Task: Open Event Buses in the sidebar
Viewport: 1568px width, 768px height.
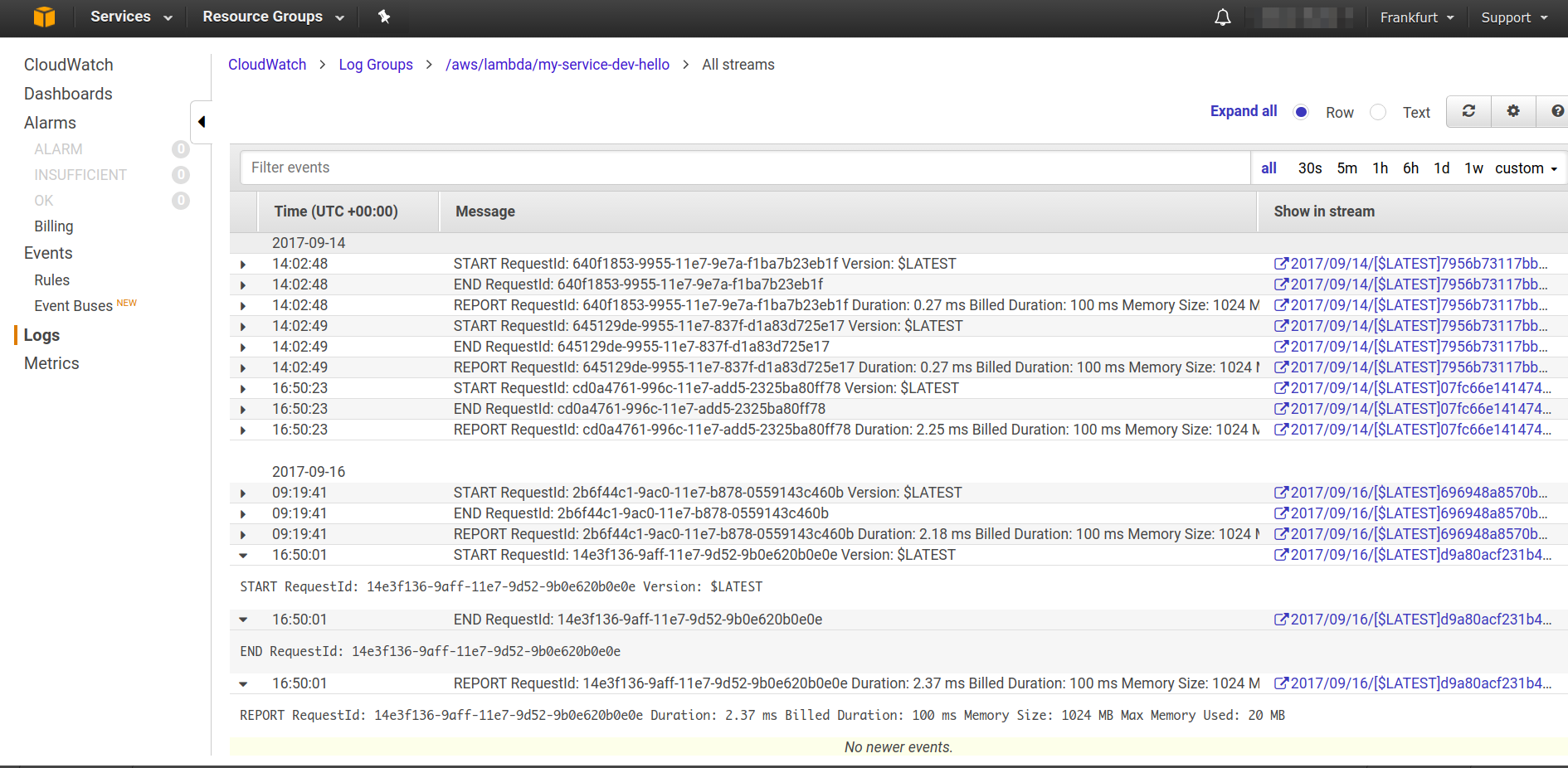Action: pos(73,306)
